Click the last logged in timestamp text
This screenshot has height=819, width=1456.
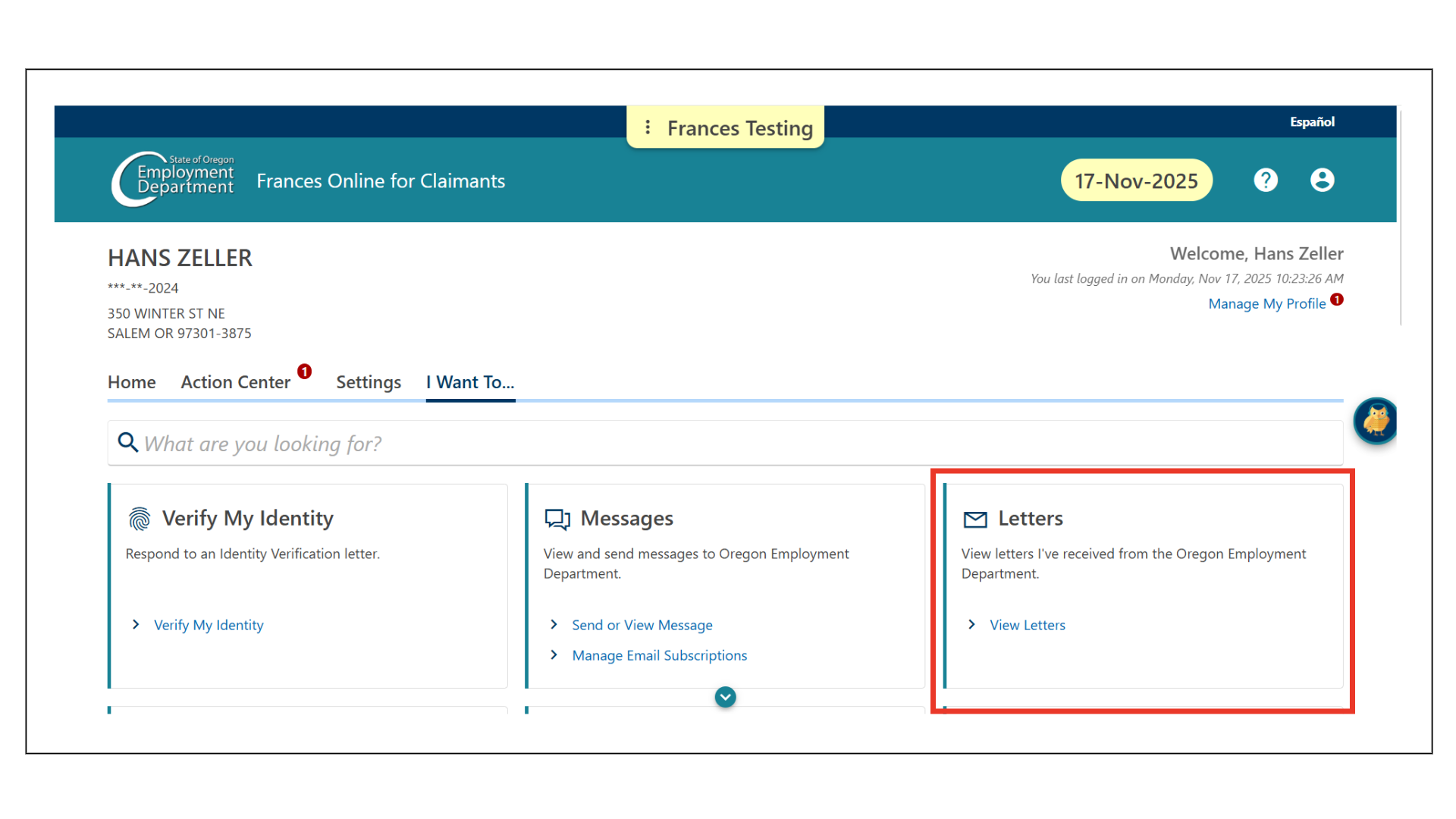coord(1187,279)
